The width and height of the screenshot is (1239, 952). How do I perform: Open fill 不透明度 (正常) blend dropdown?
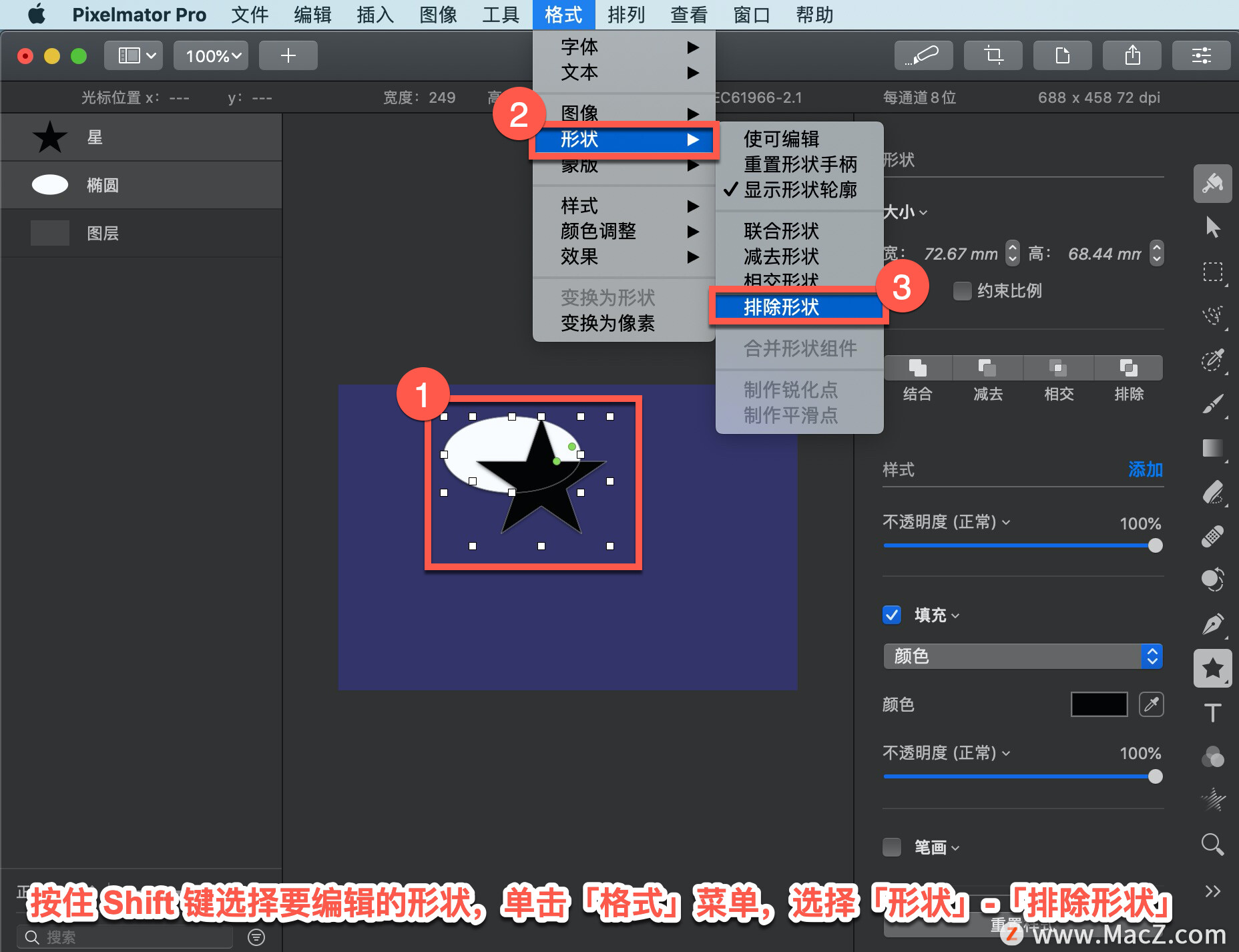947,753
